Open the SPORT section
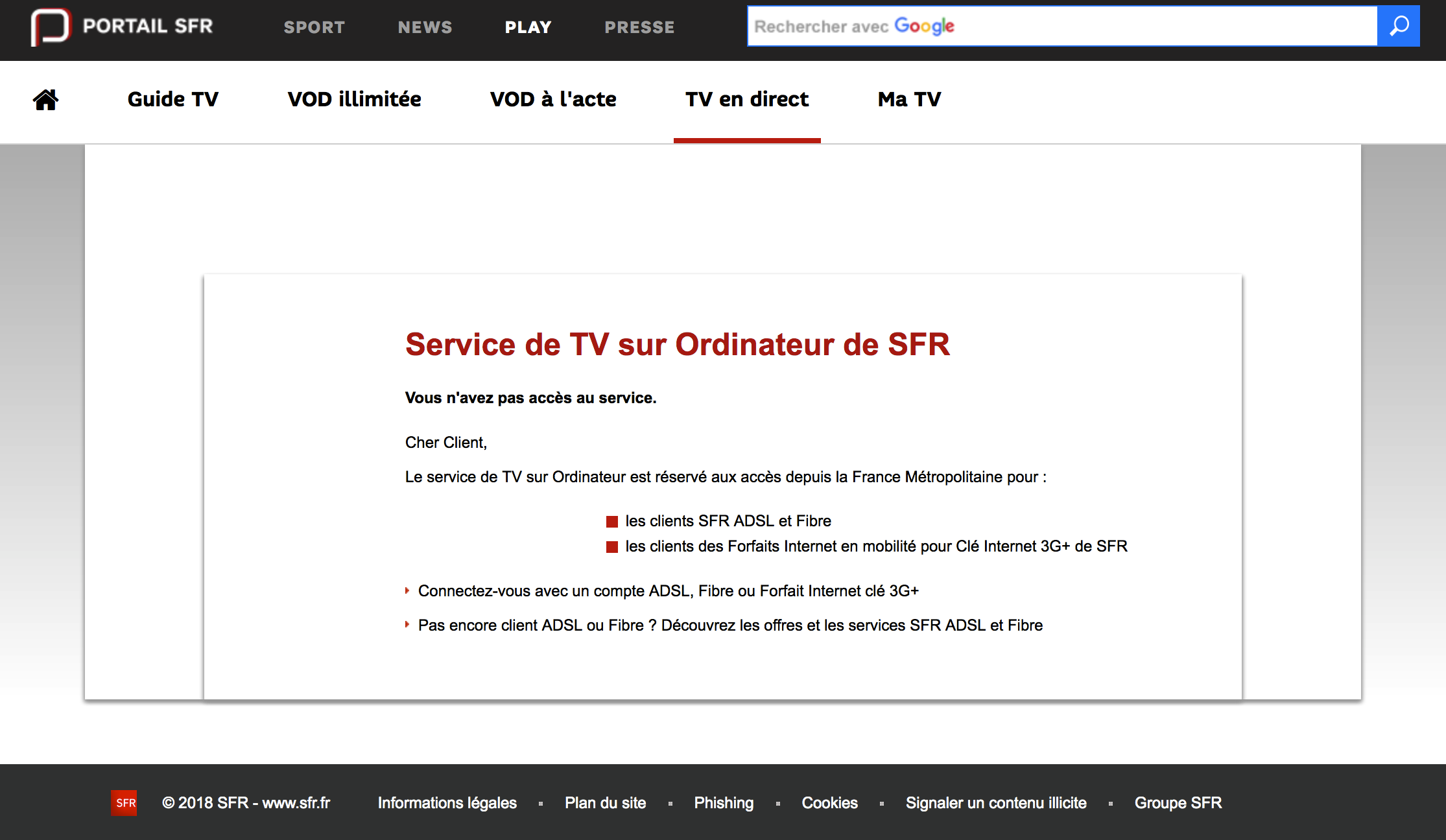1446x840 pixels. tap(314, 27)
